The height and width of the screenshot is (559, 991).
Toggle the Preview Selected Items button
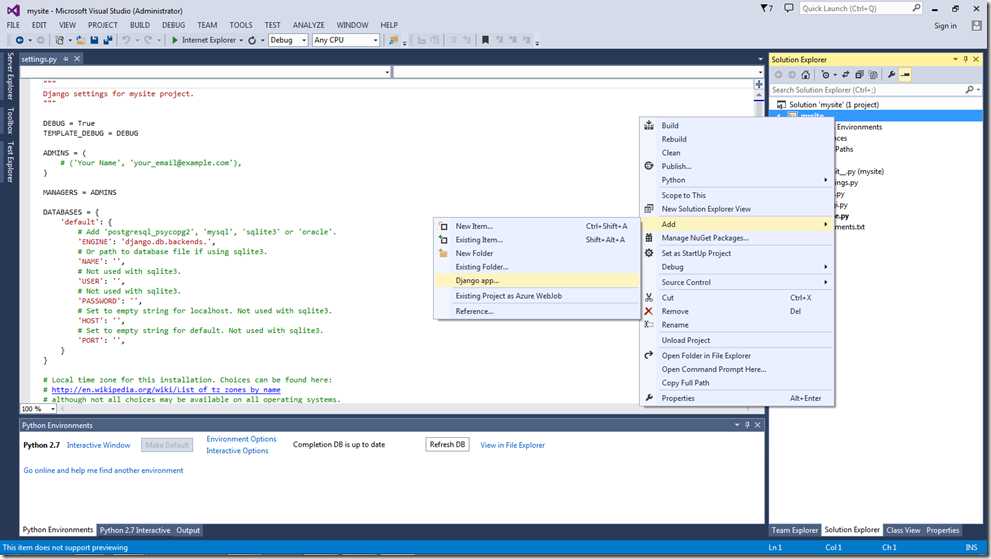click(906, 75)
